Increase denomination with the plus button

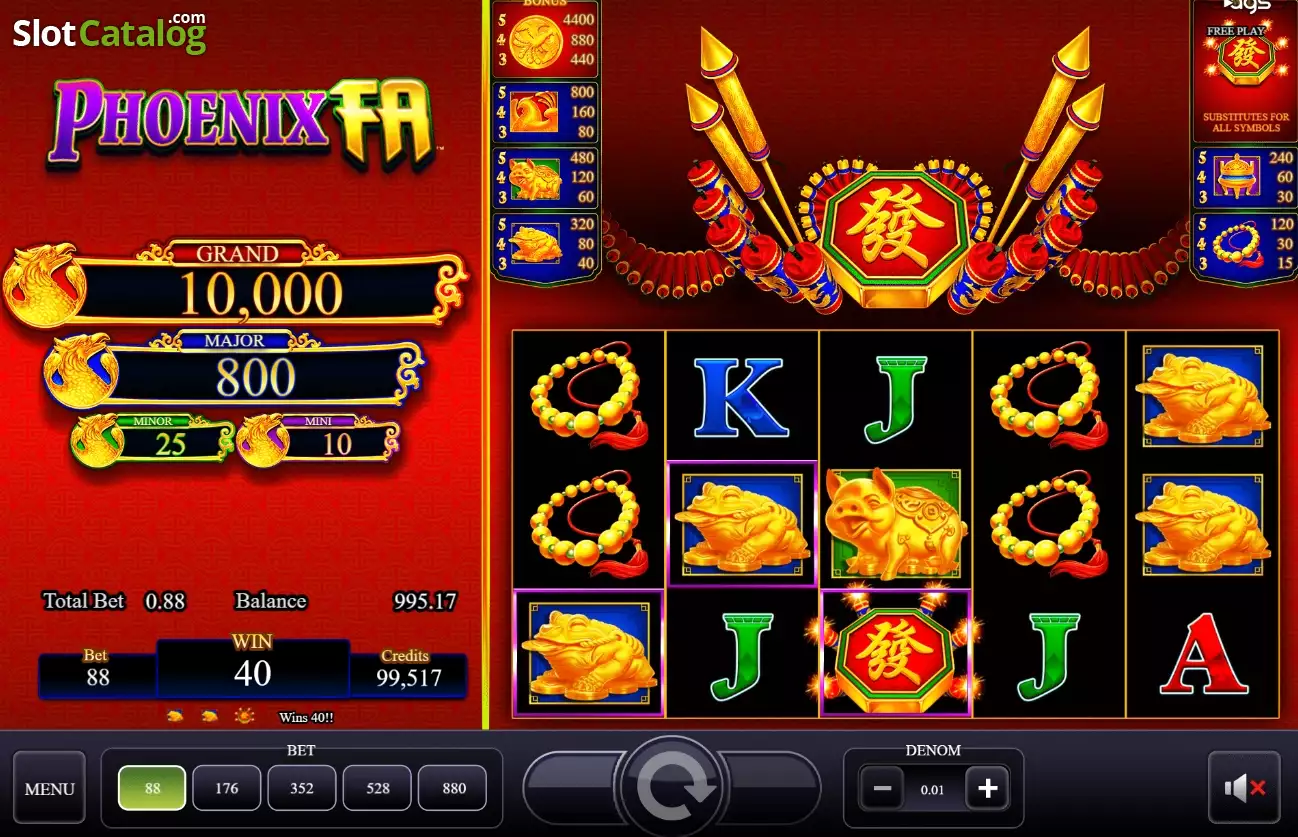[x=988, y=789]
